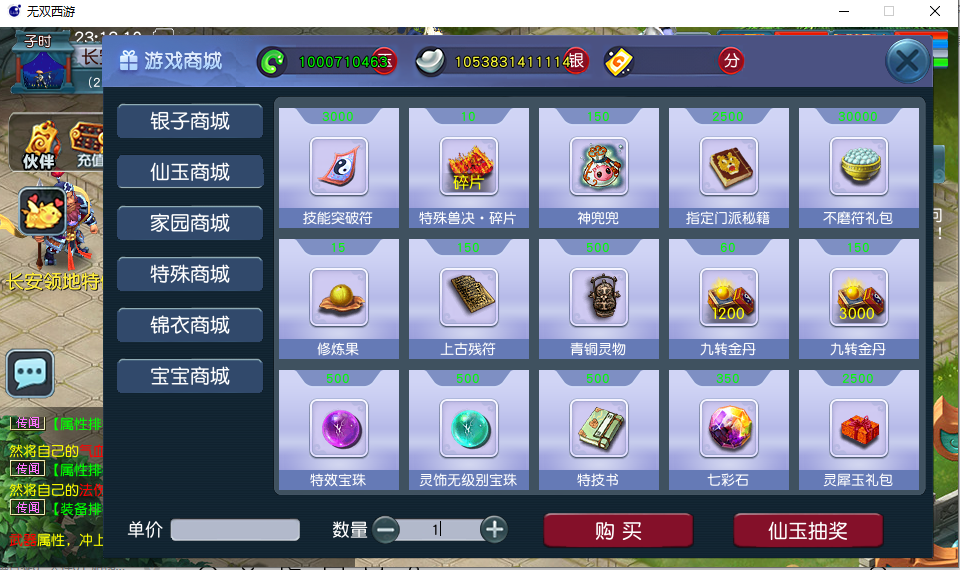
Task: Click the 仙玉抽奖 lottery button
Action: [808, 530]
